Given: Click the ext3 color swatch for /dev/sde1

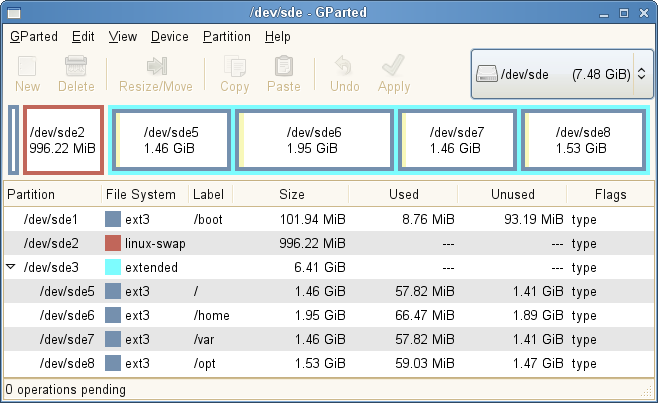Looking at the screenshot, I should click(113, 219).
